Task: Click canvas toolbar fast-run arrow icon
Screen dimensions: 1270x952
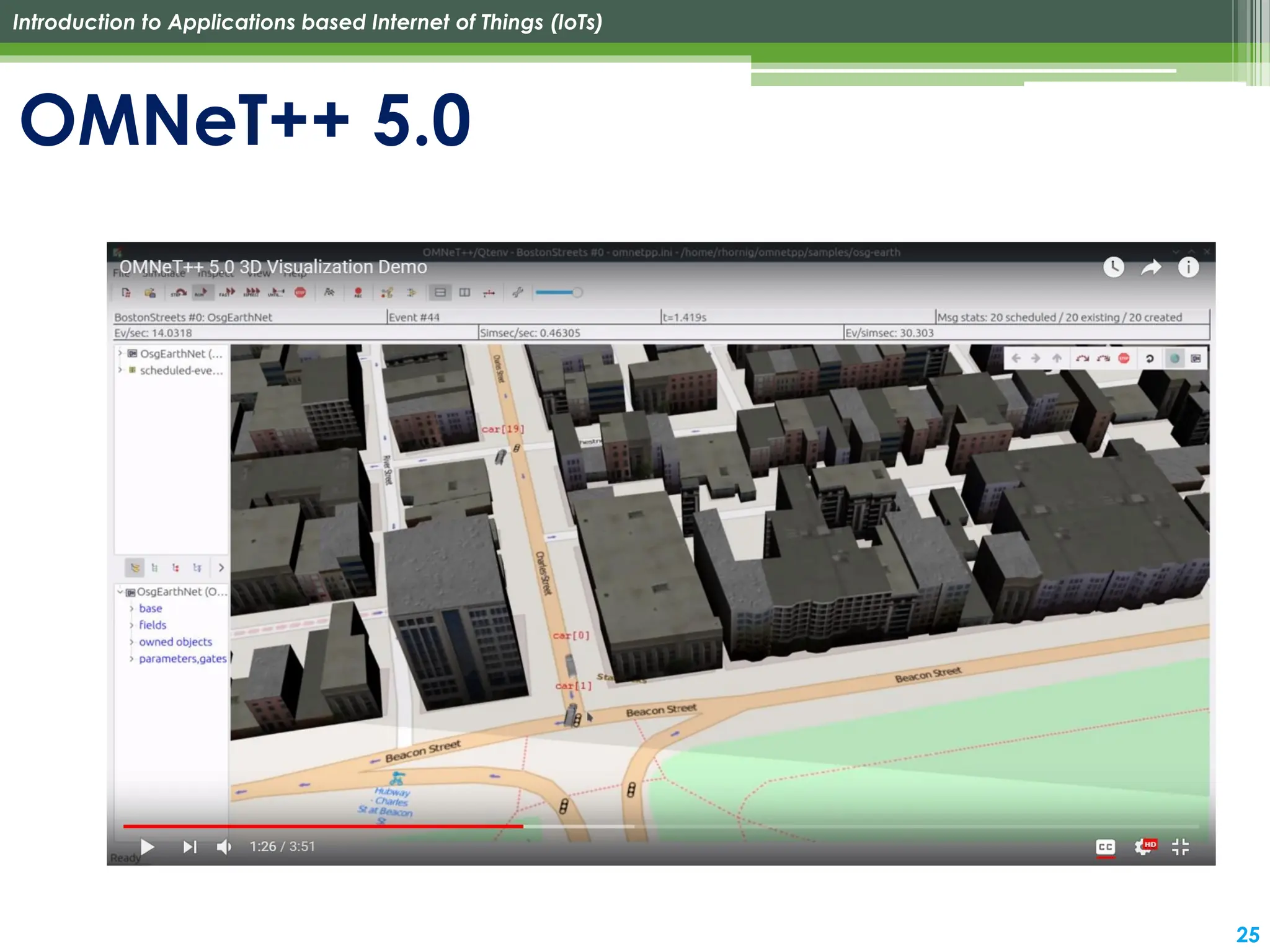Action: [x=1103, y=358]
